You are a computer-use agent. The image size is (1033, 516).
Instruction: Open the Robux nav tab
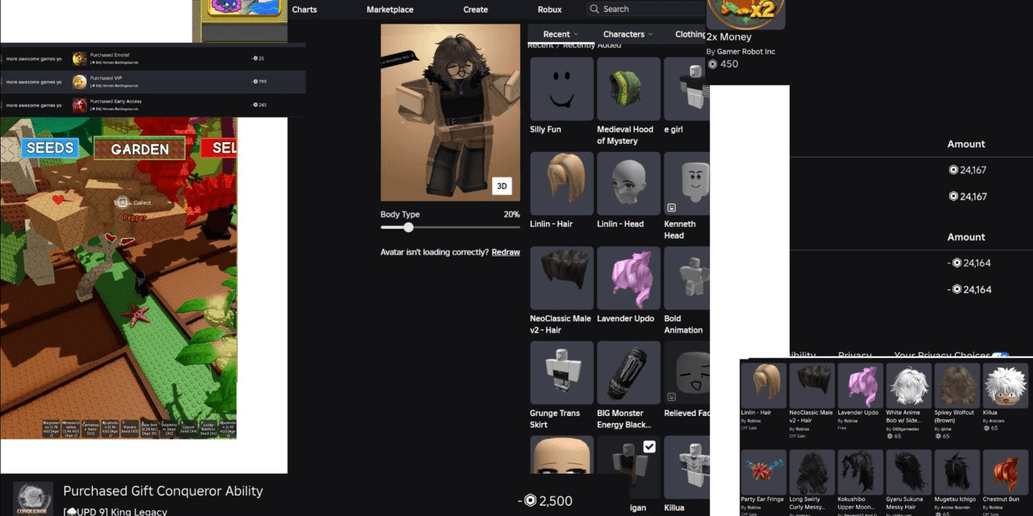point(549,9)
